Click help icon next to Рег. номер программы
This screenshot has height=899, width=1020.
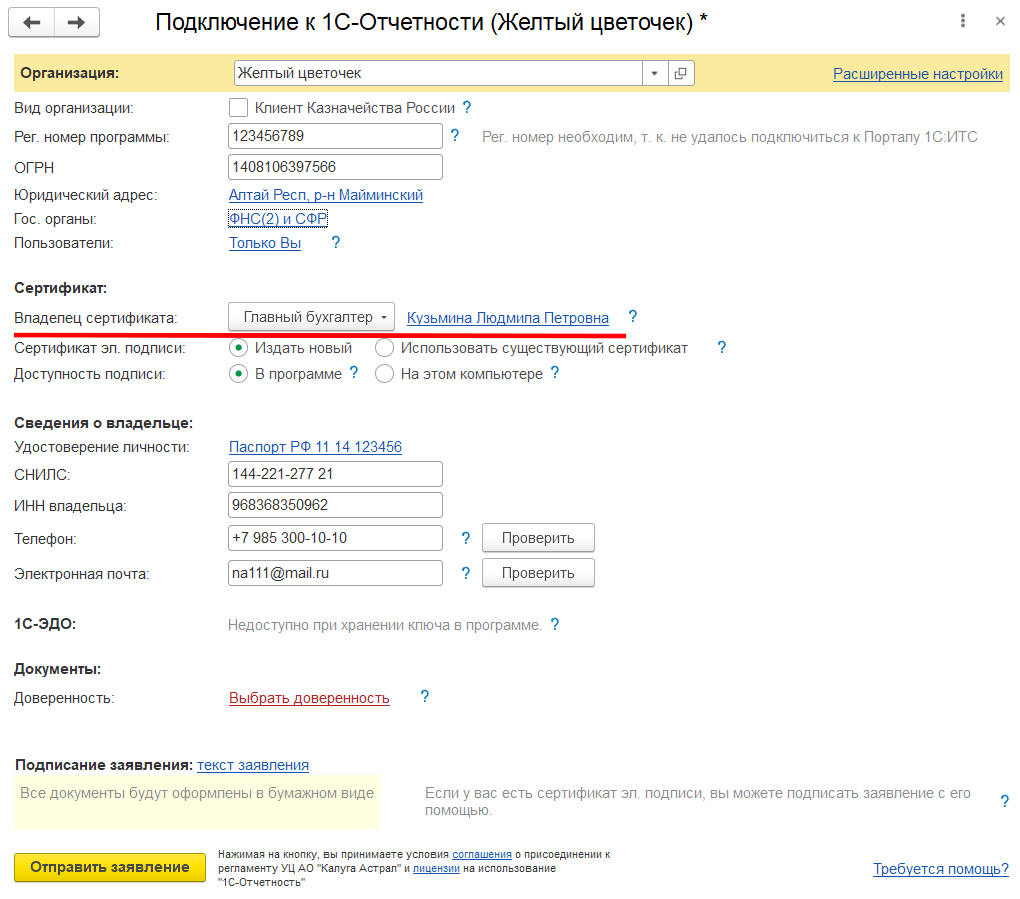(x=455, y=135)
